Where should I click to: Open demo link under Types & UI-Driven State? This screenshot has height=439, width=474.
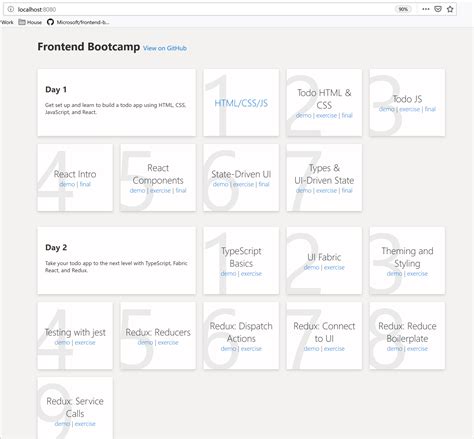click(x=303, y=190)
